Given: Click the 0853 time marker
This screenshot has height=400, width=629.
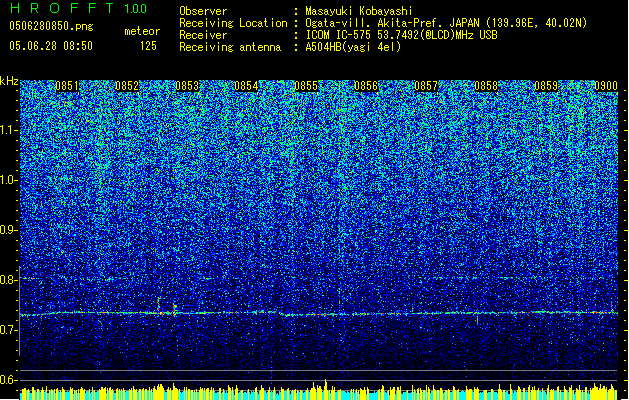Looking at the screenshot, I should pyautogui.click(x=187, y=86).
